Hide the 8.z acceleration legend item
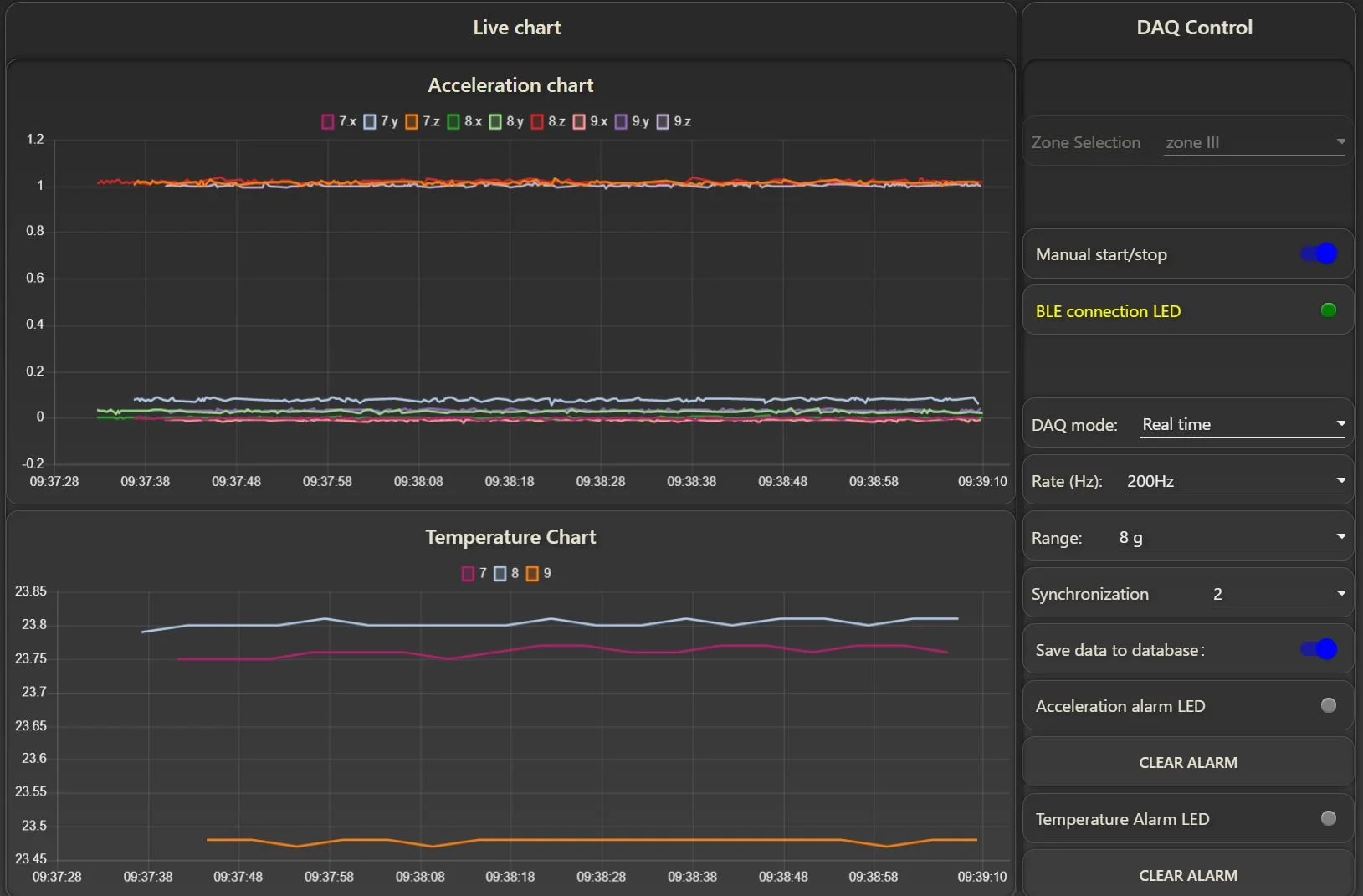Image resolution: width=1363 pixels, height=896 pixels. pos(548,121)
